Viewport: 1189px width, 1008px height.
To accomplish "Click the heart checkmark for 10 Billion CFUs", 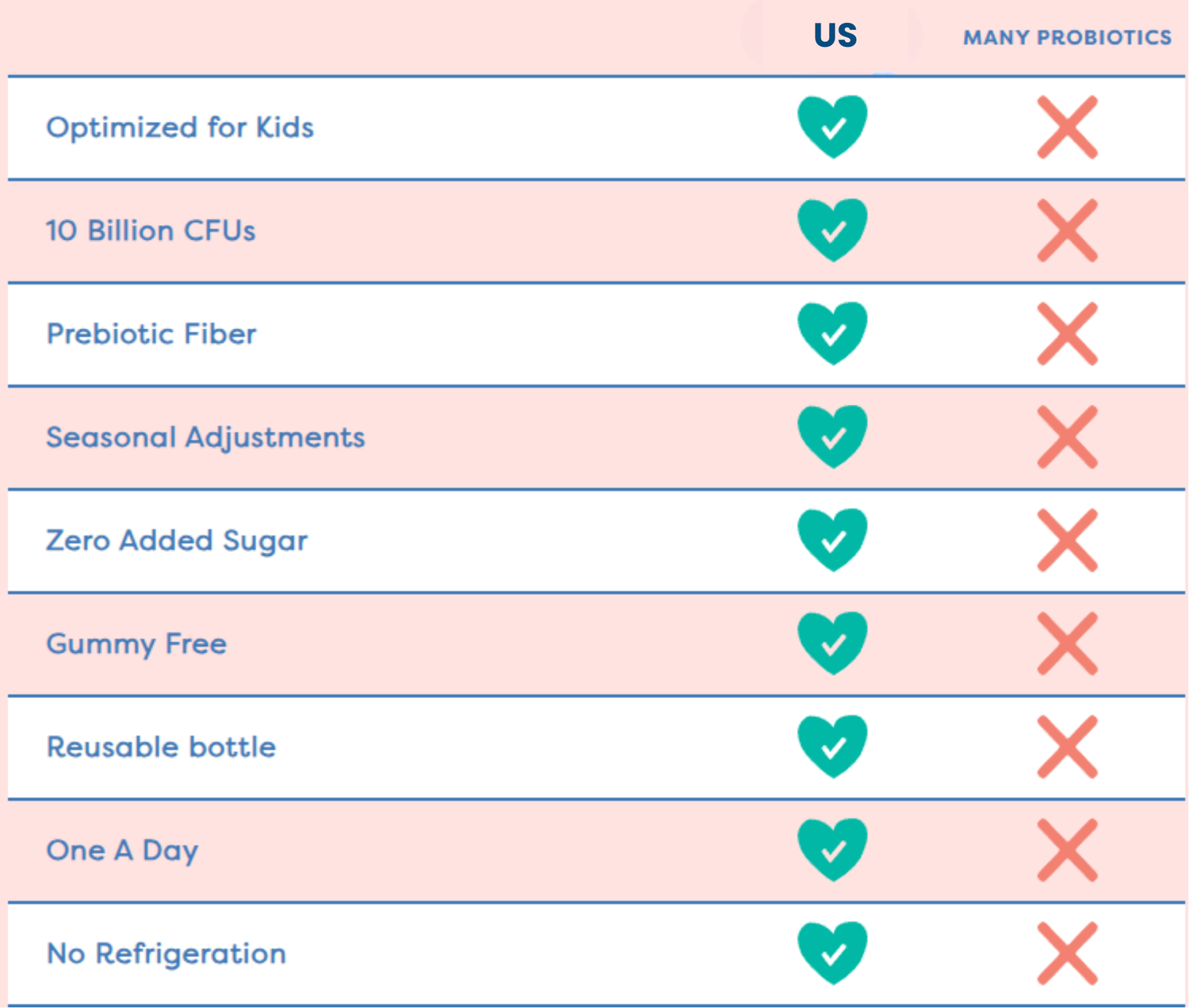I will click(832, 230).
